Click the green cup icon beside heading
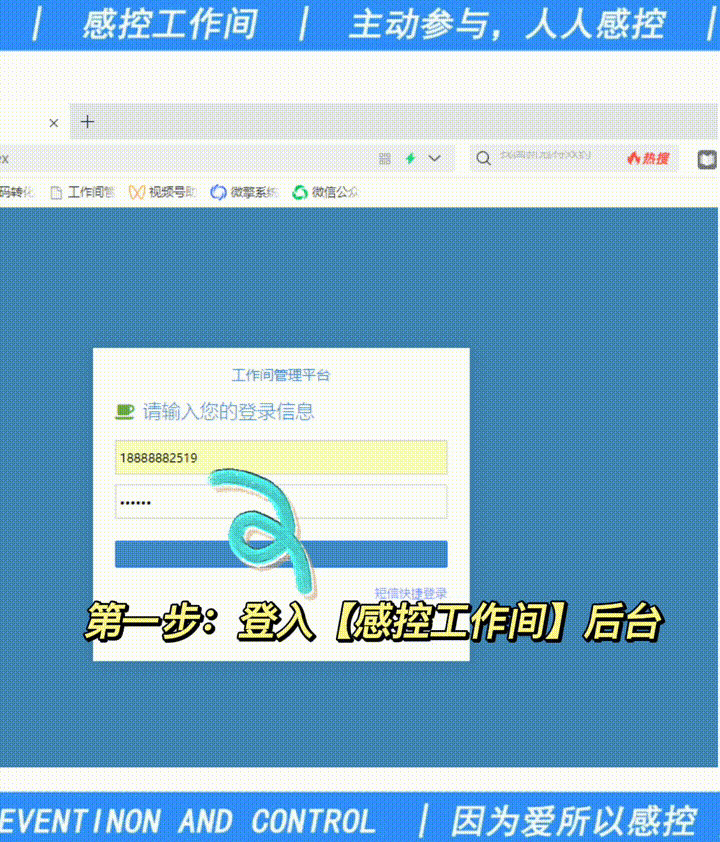The image size is (720, 842). pyautogui.click(x=125, y=412)
